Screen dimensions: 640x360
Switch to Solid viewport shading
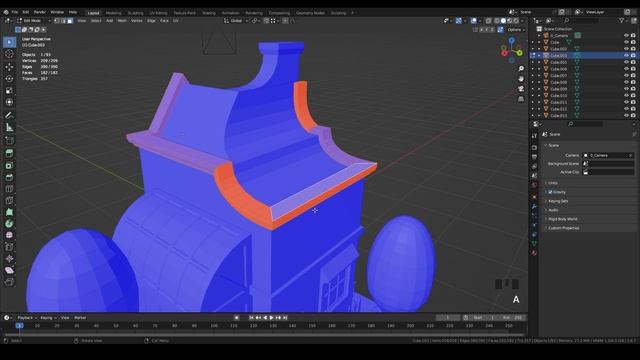pos(503,21)
